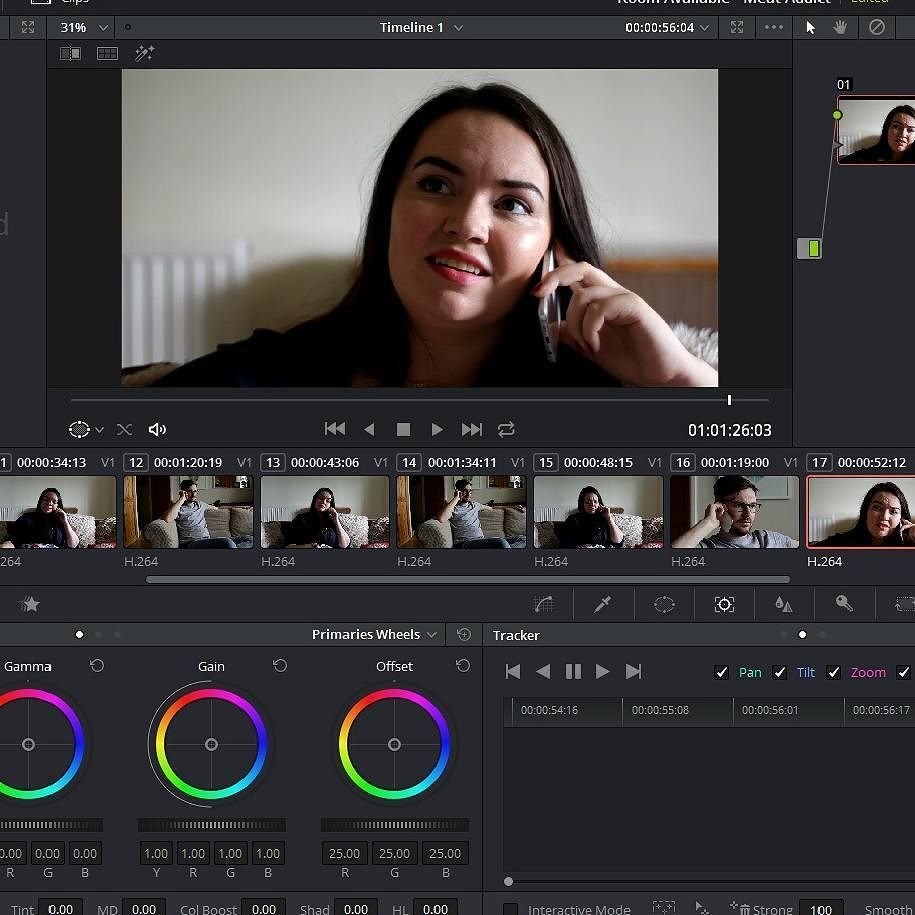
Task: Select clip 17 thumbnail
Action: [861, 512]
